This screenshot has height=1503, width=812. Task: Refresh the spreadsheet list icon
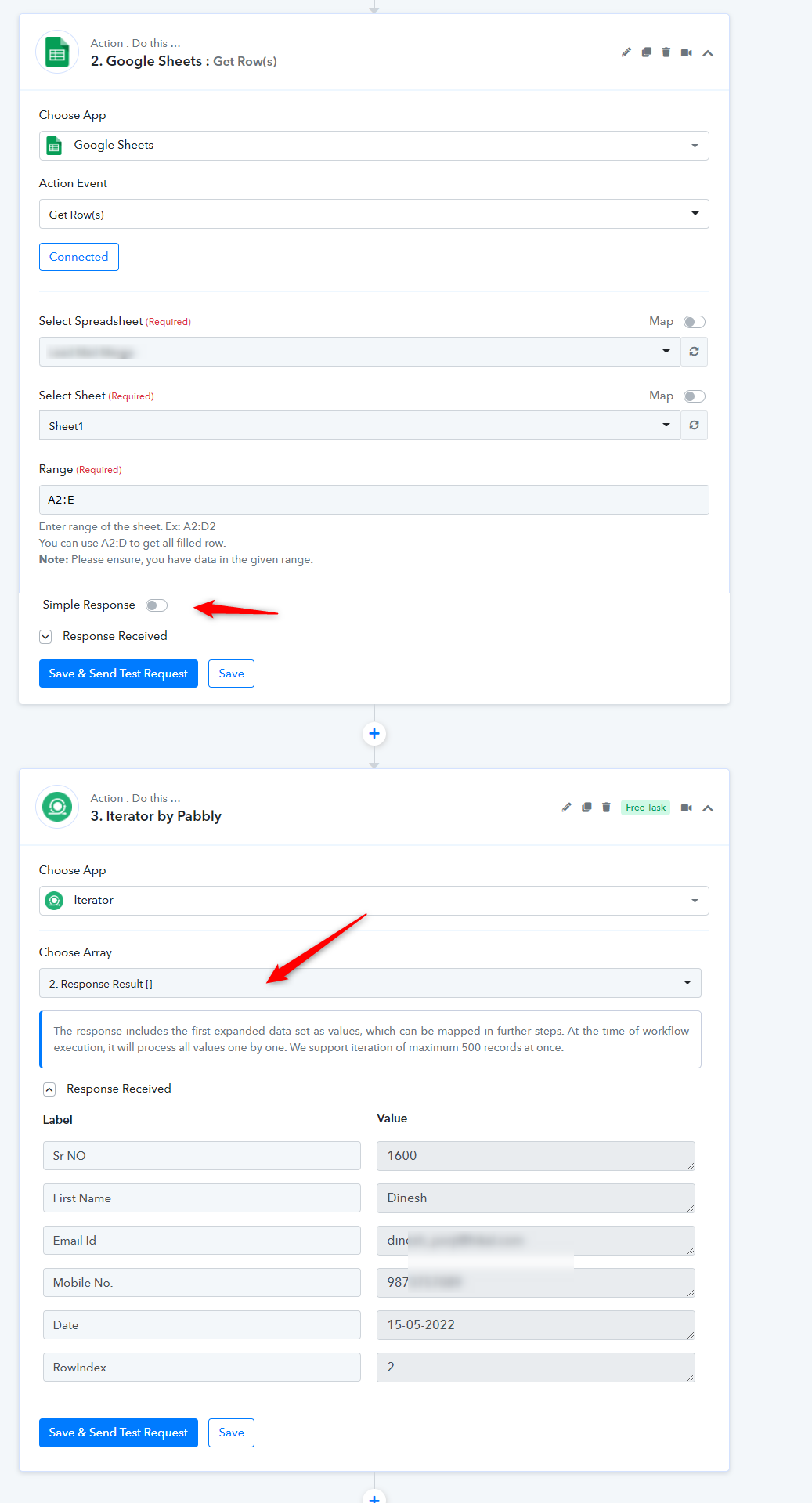(694, 352)
